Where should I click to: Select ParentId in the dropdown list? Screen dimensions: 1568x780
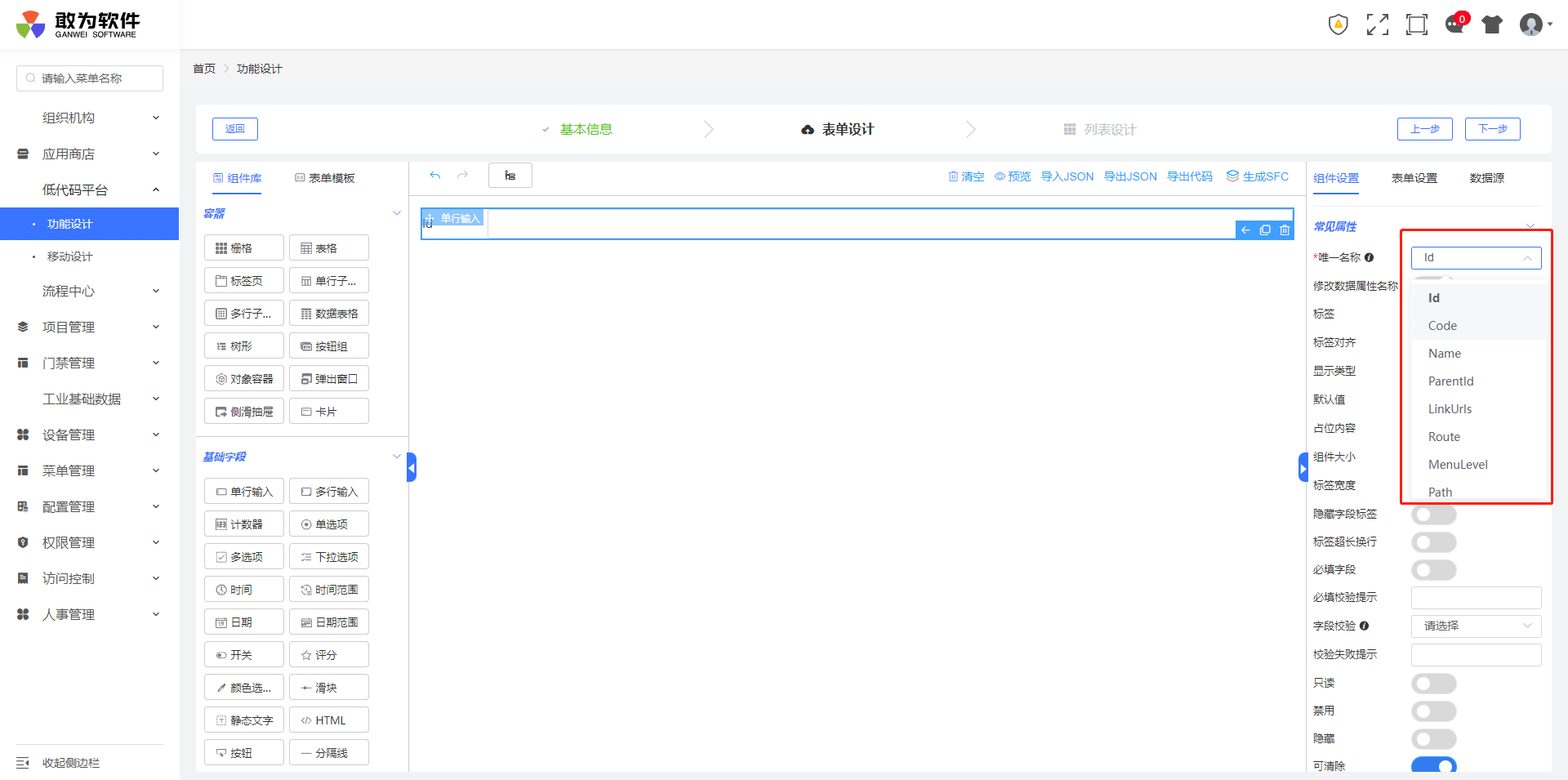pos(1478,381)
